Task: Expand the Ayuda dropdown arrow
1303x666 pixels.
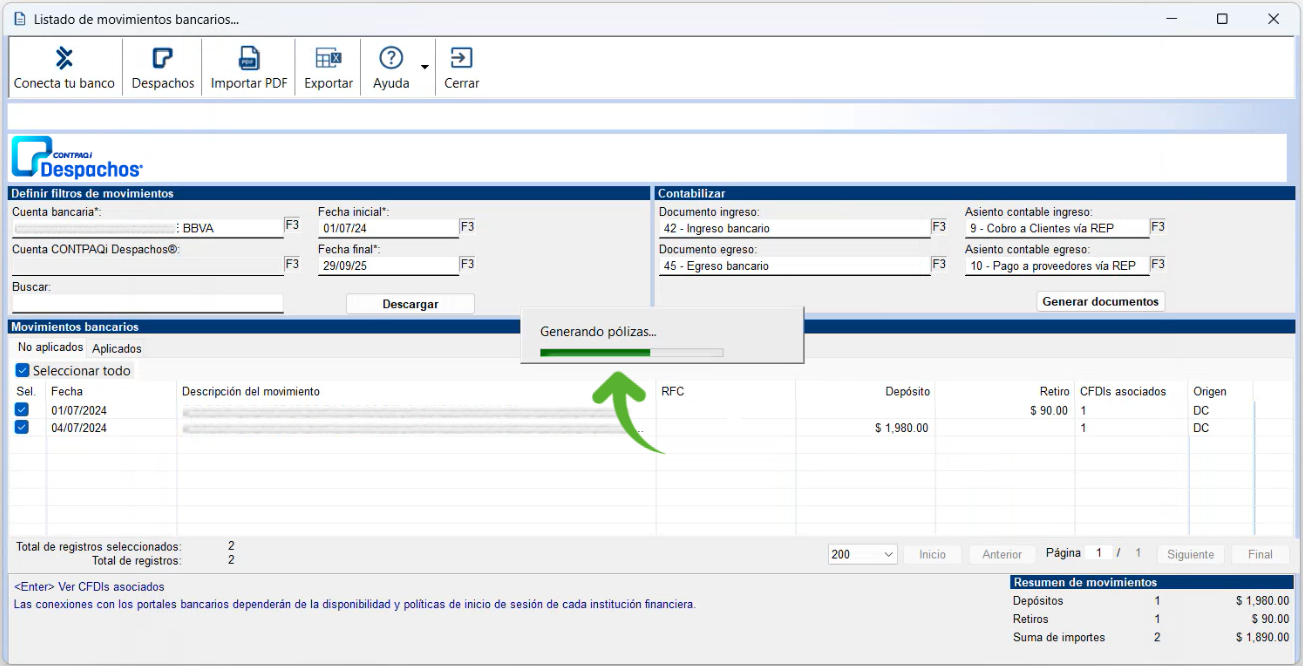Action: pyautogui.click(x=425, y=67)
